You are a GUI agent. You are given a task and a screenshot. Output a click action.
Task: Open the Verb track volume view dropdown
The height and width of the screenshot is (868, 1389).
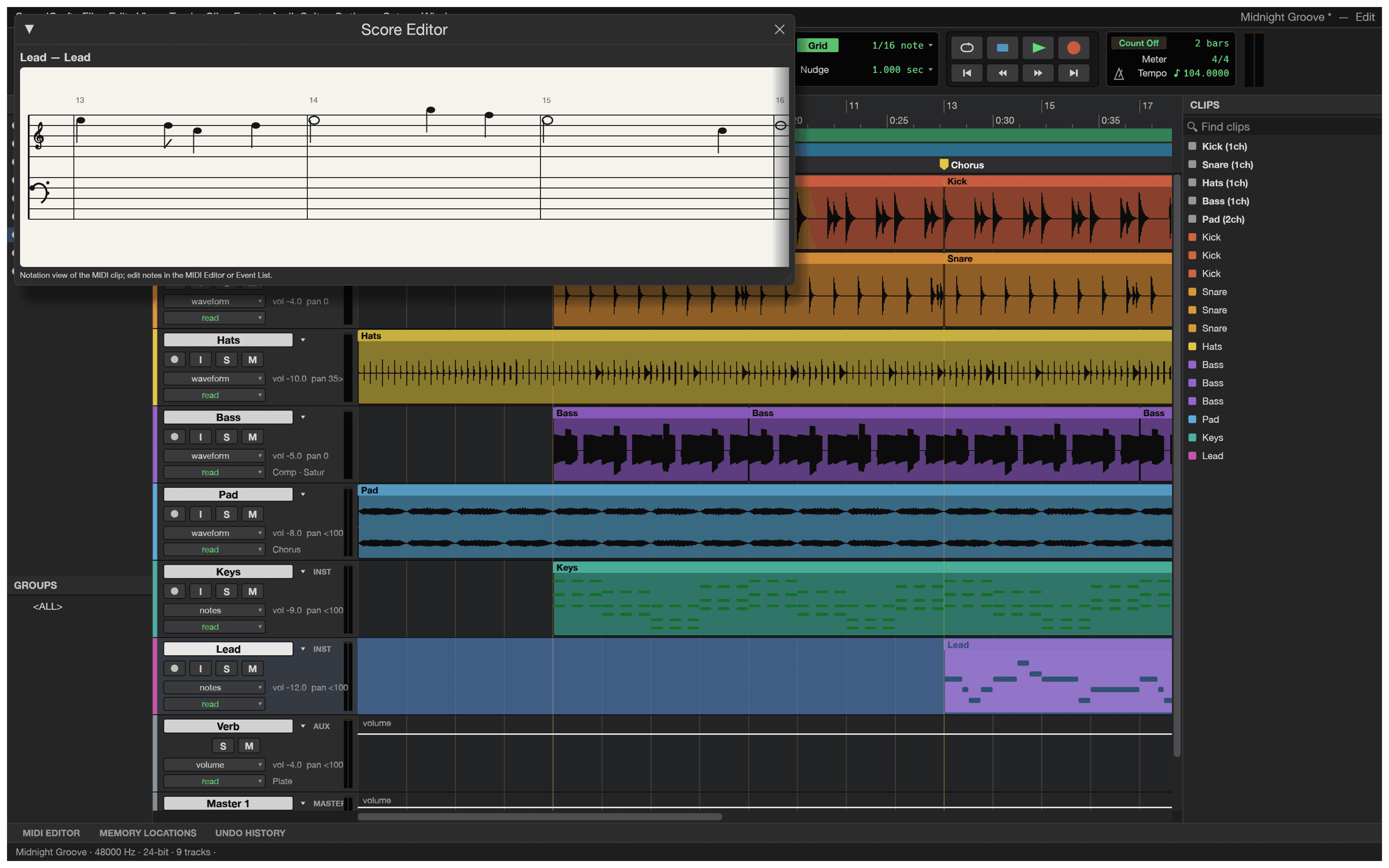tap(214, 765)
